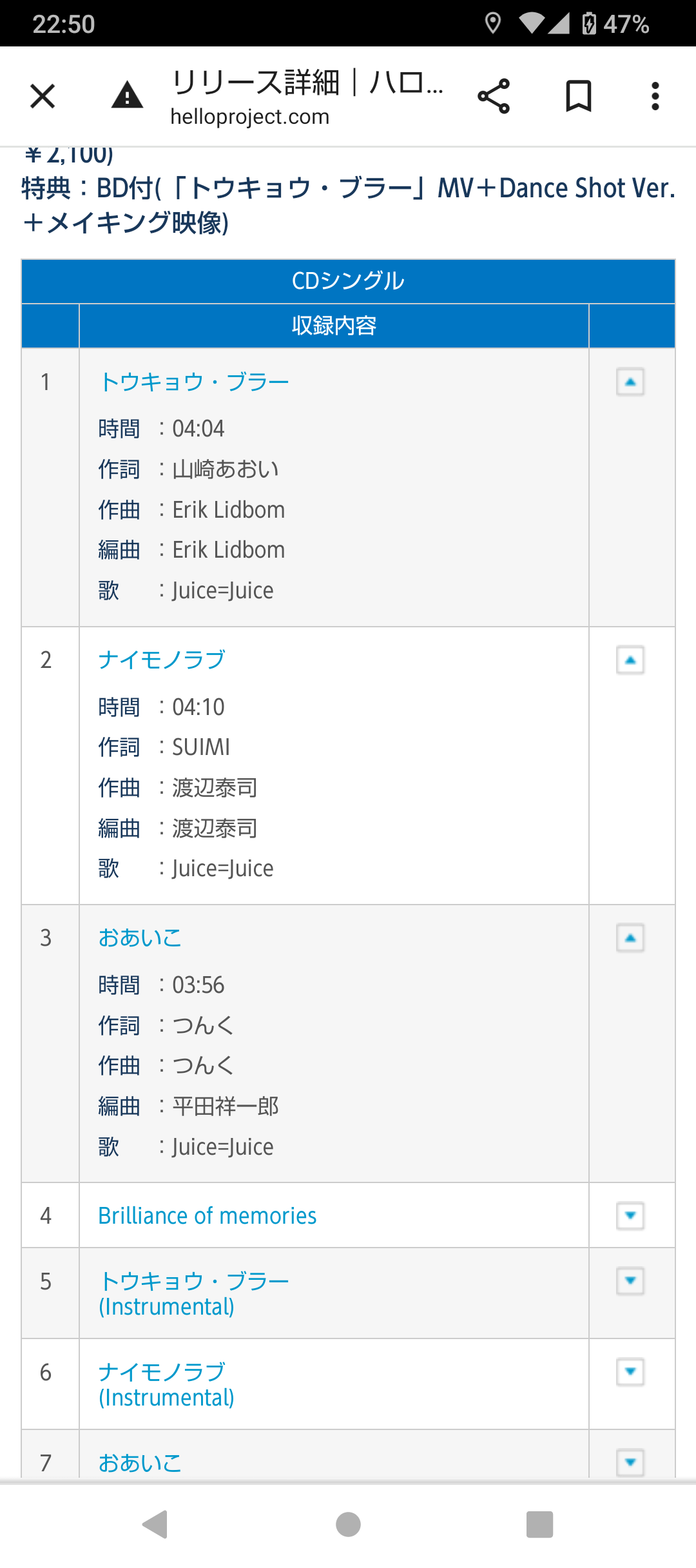Expand track 5 instrumental details
Viewport: 696px width, 1568px height.
pos(630,1281)
